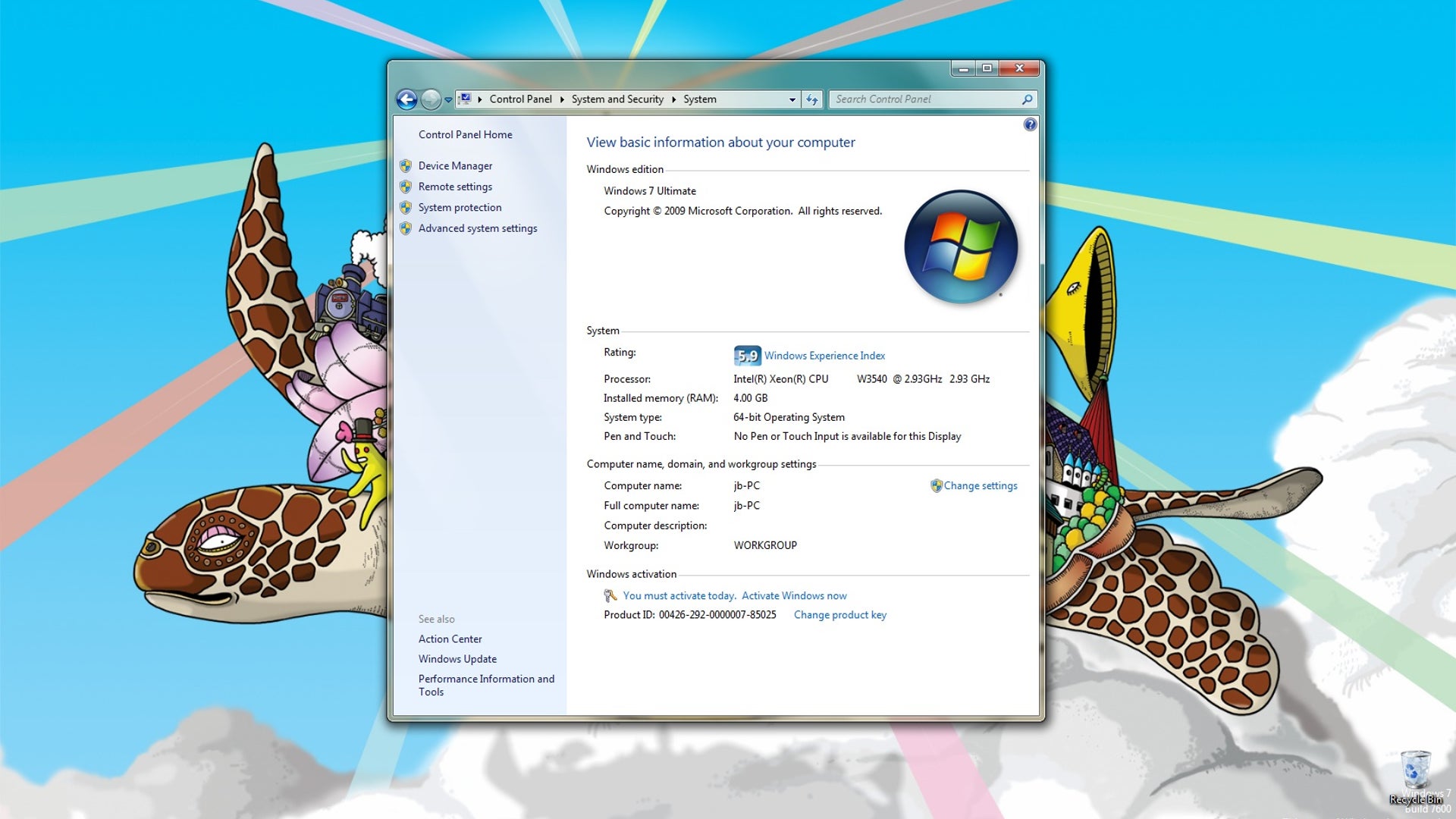Click the Activate Windows now link
Viewport: 1456px width, 819px height.
(793, 595)
